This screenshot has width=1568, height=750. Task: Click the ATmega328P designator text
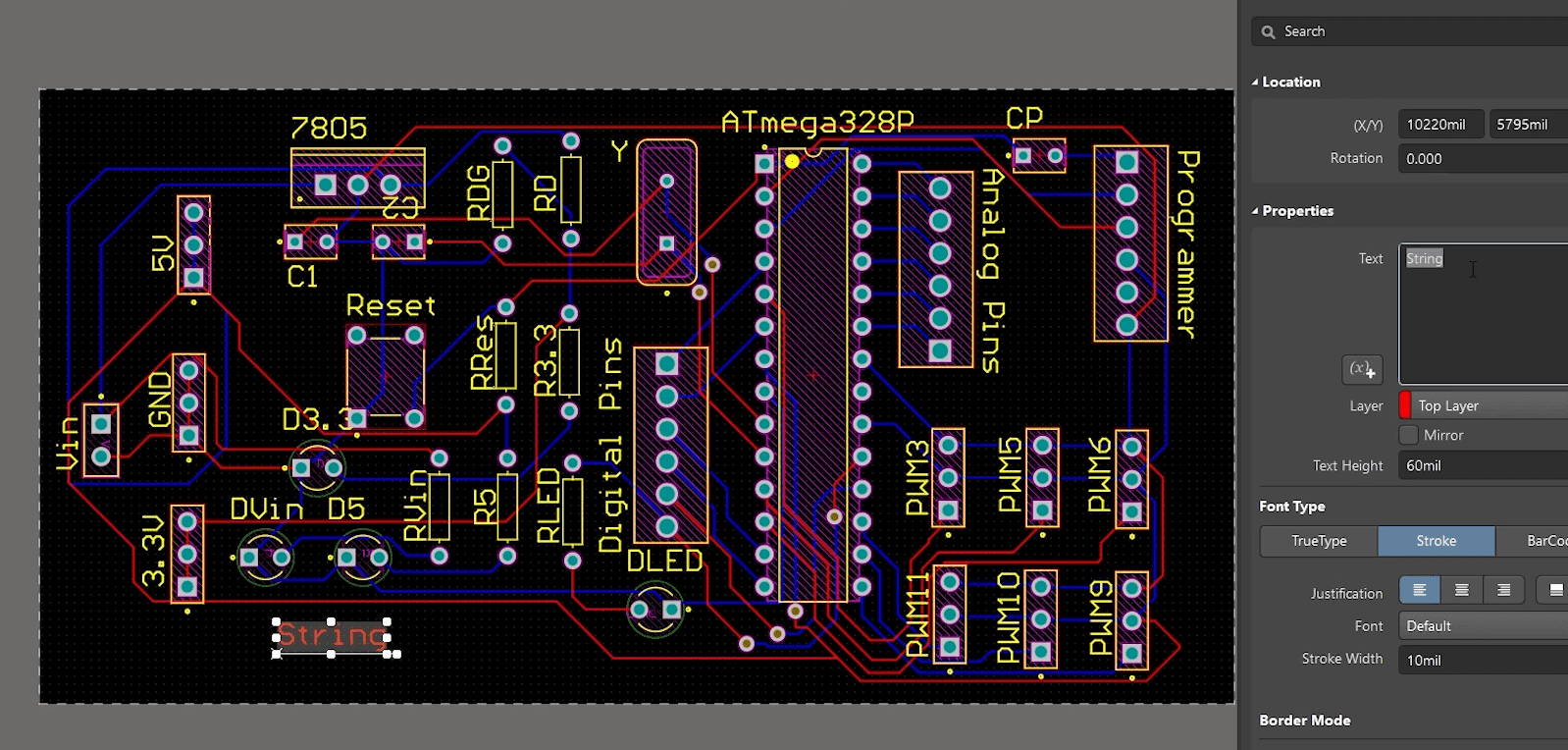click(818, 122)
